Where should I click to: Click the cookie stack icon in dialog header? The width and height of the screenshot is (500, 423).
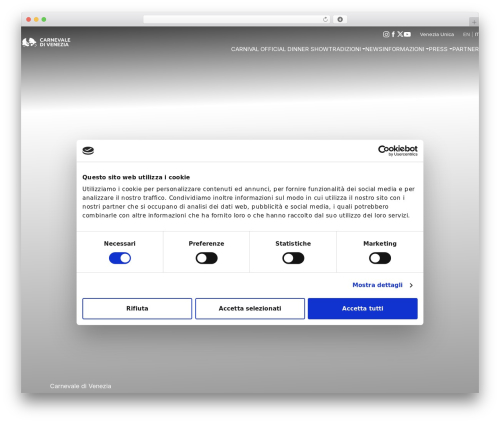click(88, 151)
